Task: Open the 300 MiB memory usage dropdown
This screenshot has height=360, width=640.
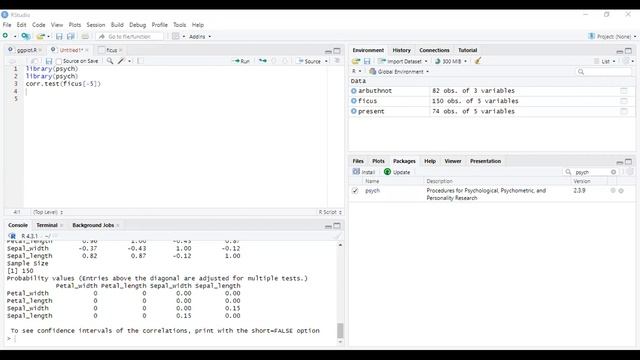Action: coord(451,61)
